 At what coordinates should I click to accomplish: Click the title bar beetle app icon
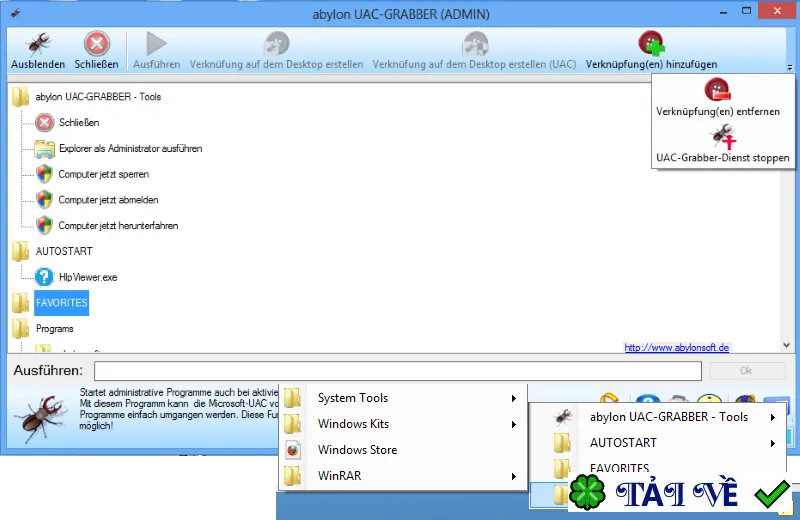point(15,14)
